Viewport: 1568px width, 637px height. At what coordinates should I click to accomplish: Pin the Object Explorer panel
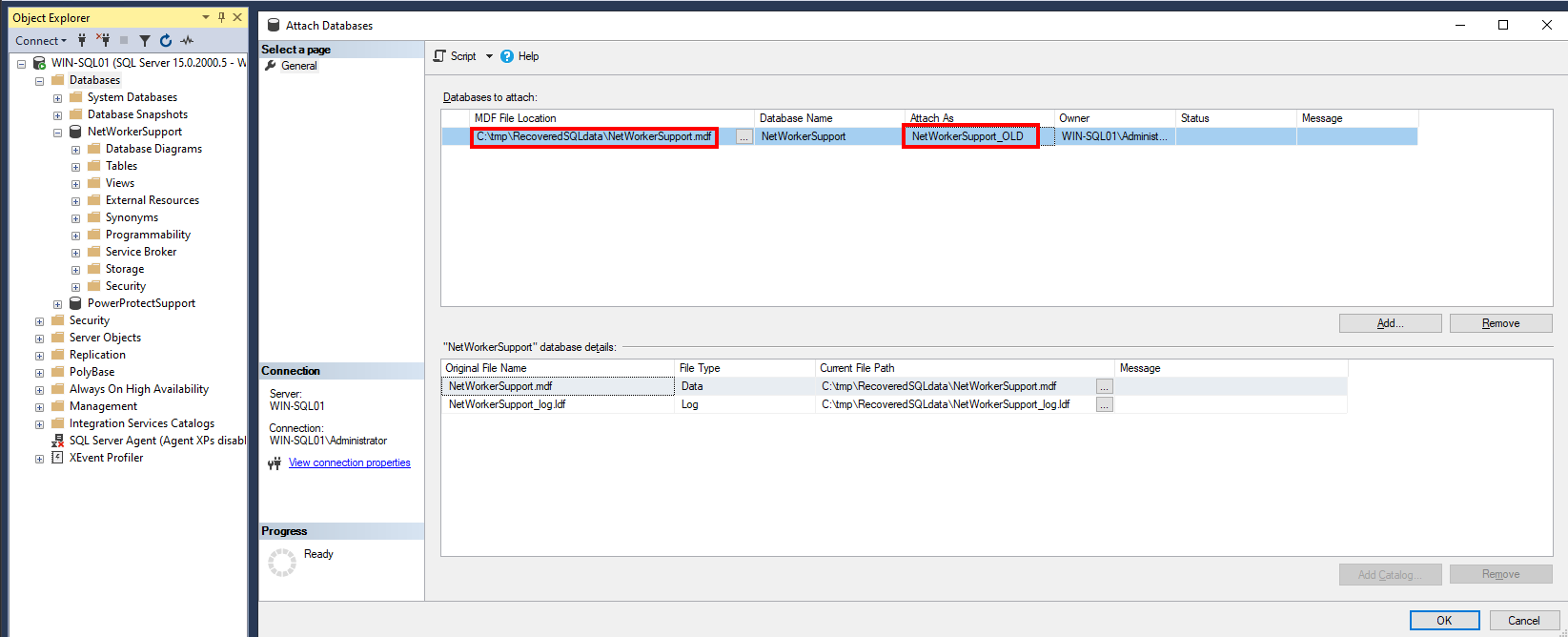[221, 17]
